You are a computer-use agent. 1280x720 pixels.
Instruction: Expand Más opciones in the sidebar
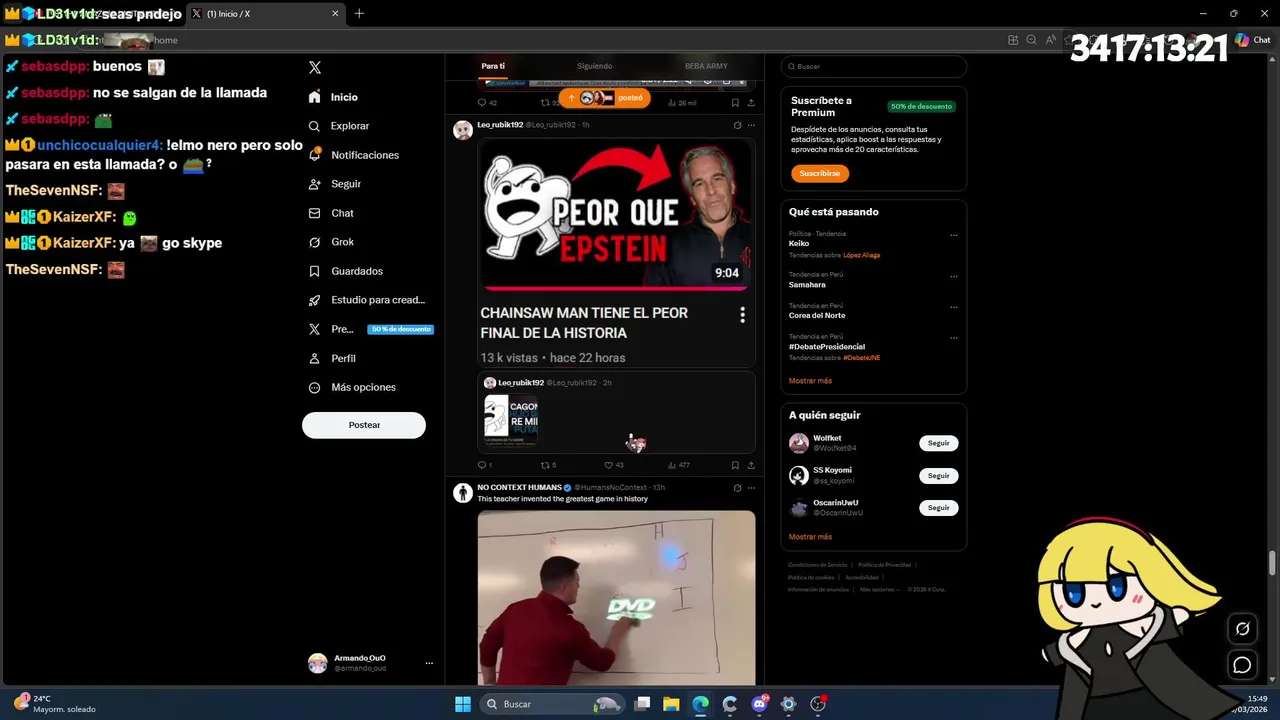pyautogui.click(x=351, y=387)
